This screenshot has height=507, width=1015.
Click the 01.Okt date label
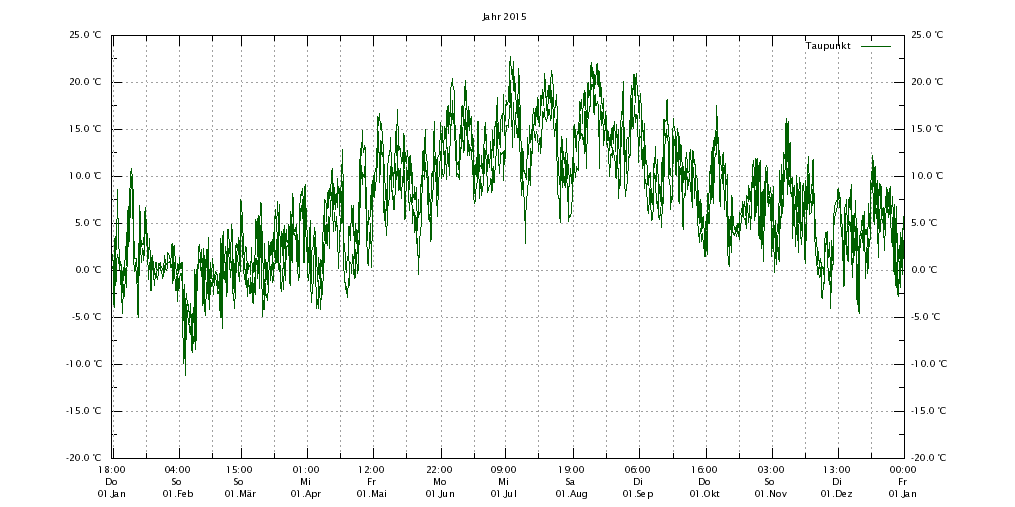tap(704, 494)
